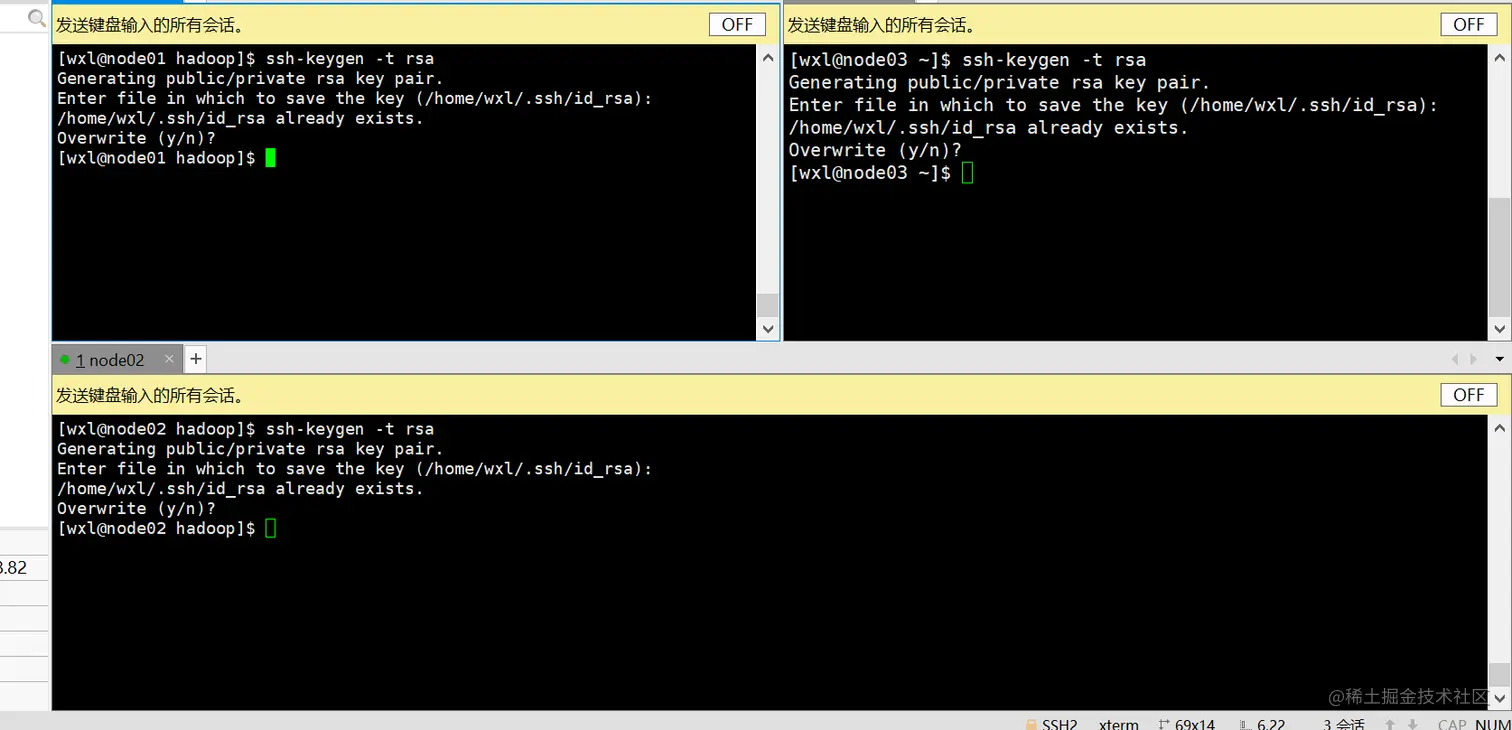The image size is (1512, 730).
Task: Click green connection dot on node02 tab
Action: pos(65,359)
